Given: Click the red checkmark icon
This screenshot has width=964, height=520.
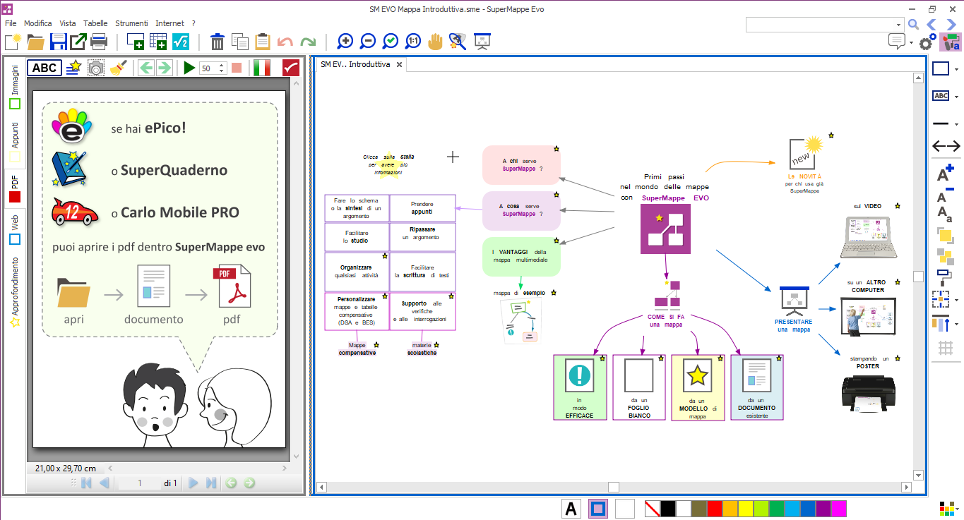Looking at the screenshot, I should click(x=291, y=68).
